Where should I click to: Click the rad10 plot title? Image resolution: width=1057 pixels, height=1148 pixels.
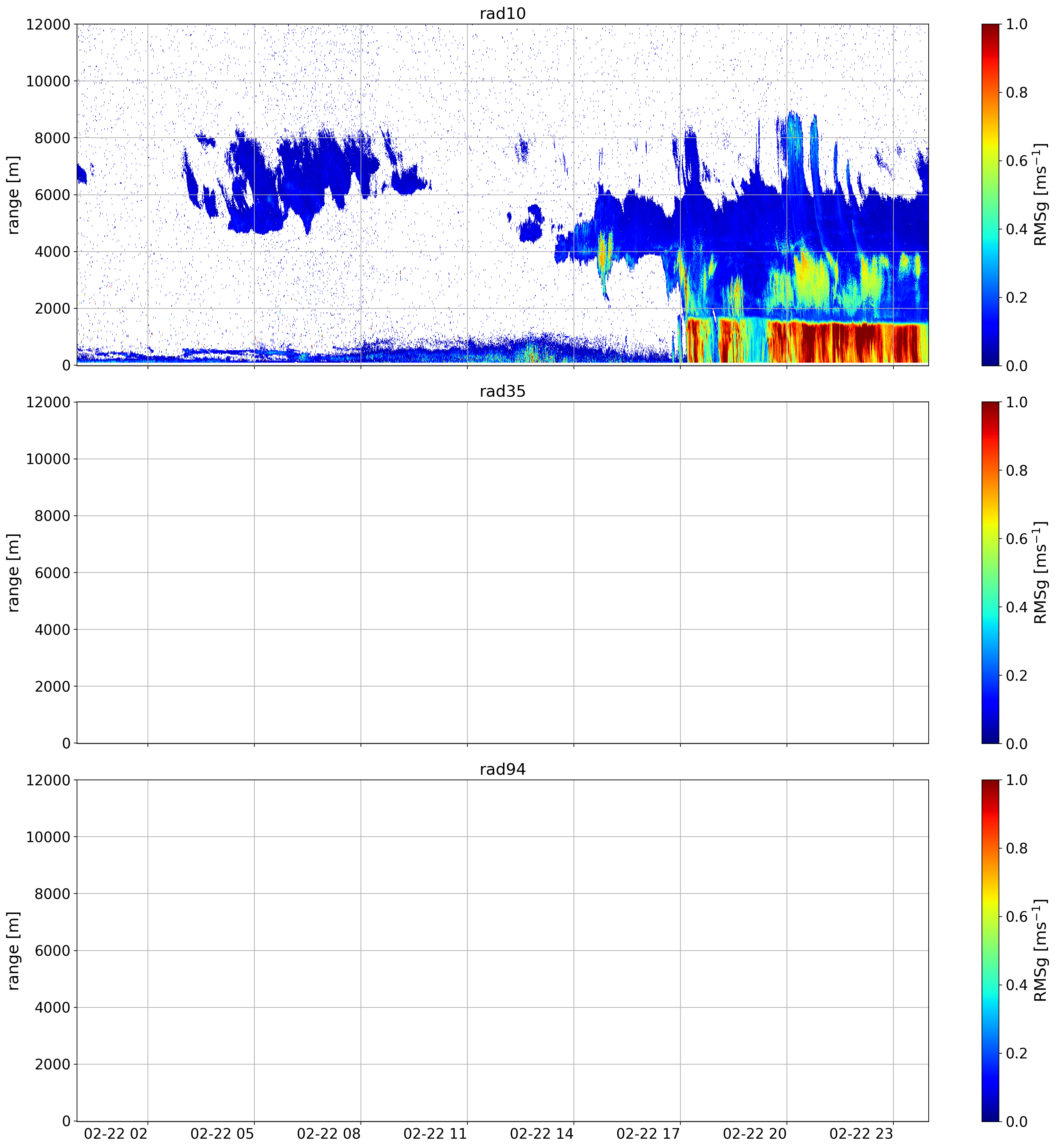(502, 13)
